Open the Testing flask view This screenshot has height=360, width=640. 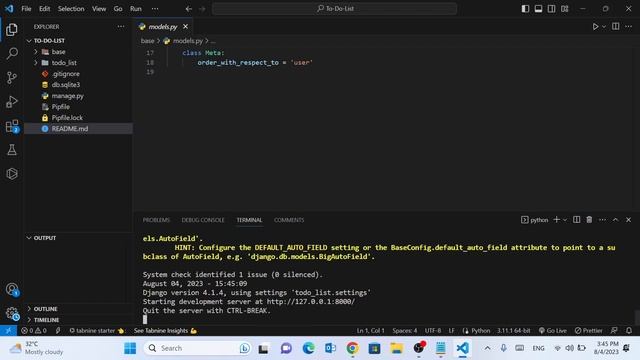pyautogui.click(x=12, y=150)
